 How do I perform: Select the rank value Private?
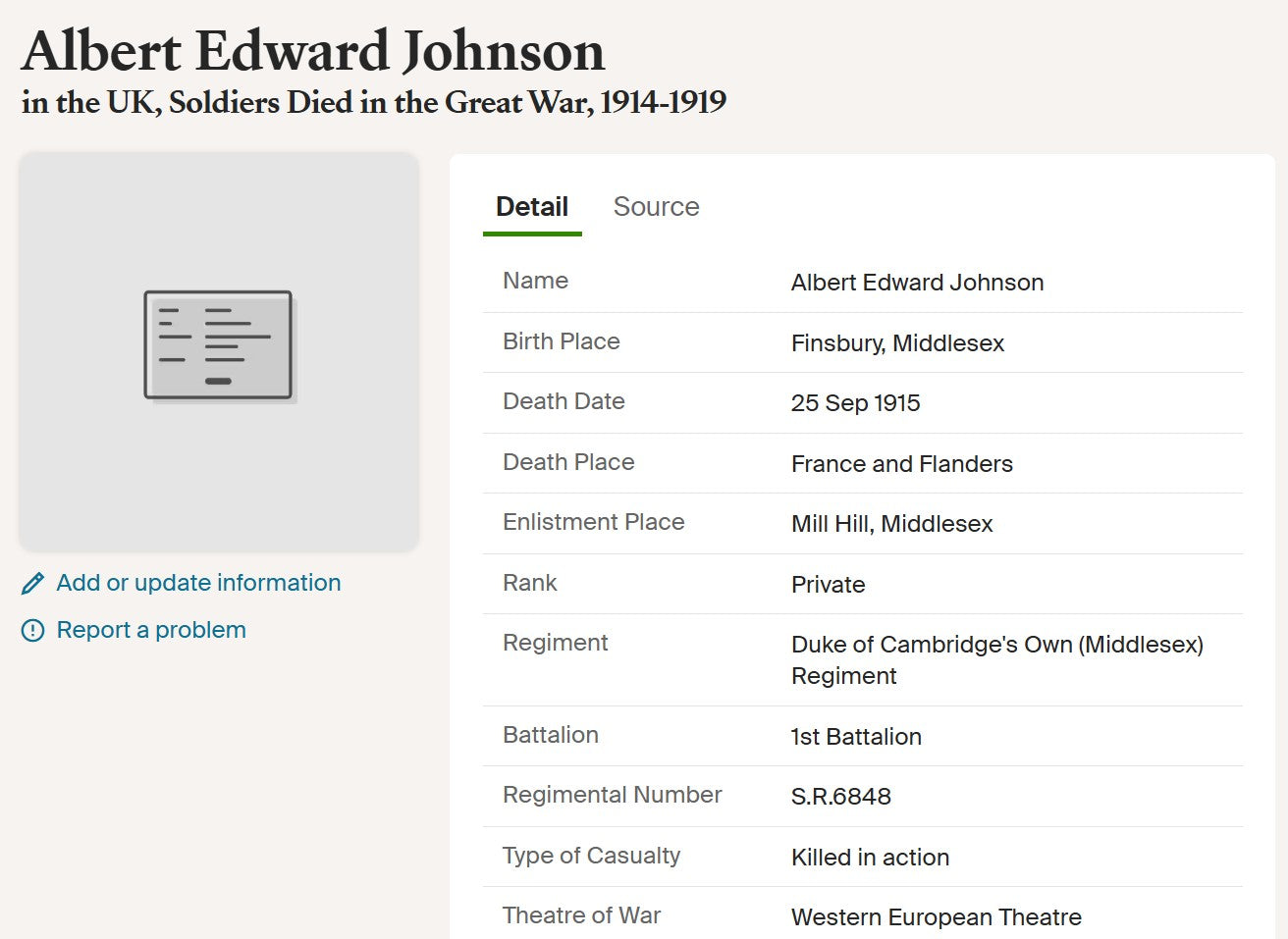[x=828, y=585]
